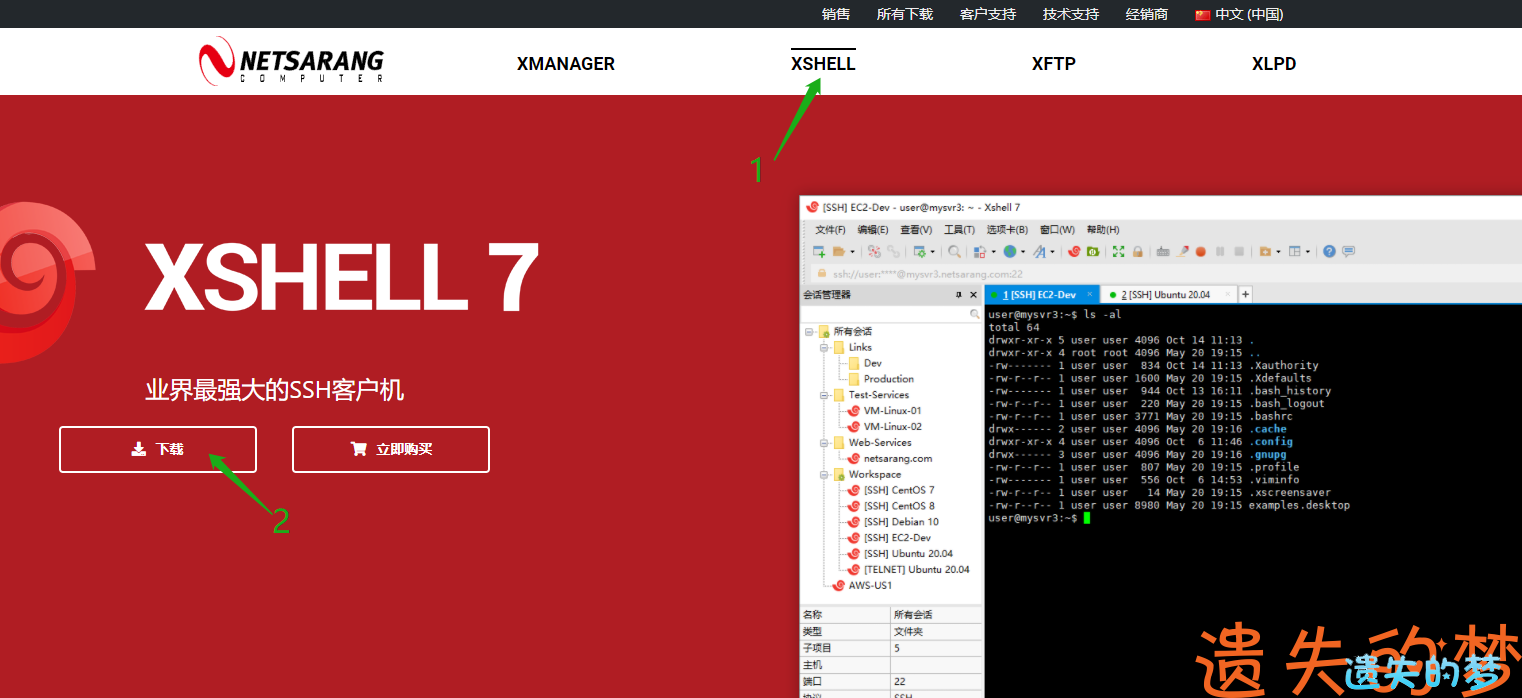Click the 立即购买 buy now button
Screen dimensions: 1522x698
point(391,449)
